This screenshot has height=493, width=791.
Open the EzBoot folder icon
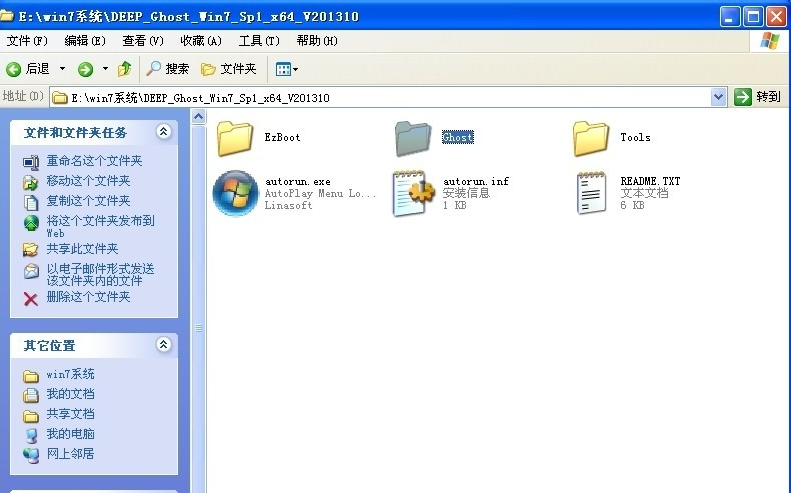[x=235, y=138]
